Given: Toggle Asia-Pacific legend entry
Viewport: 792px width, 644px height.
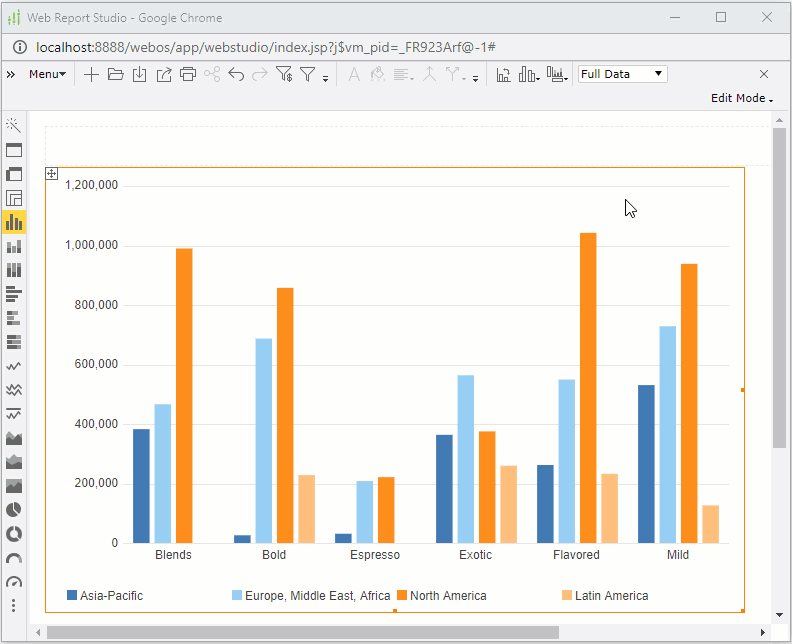Looking at the screenshot, I should 111,596.
